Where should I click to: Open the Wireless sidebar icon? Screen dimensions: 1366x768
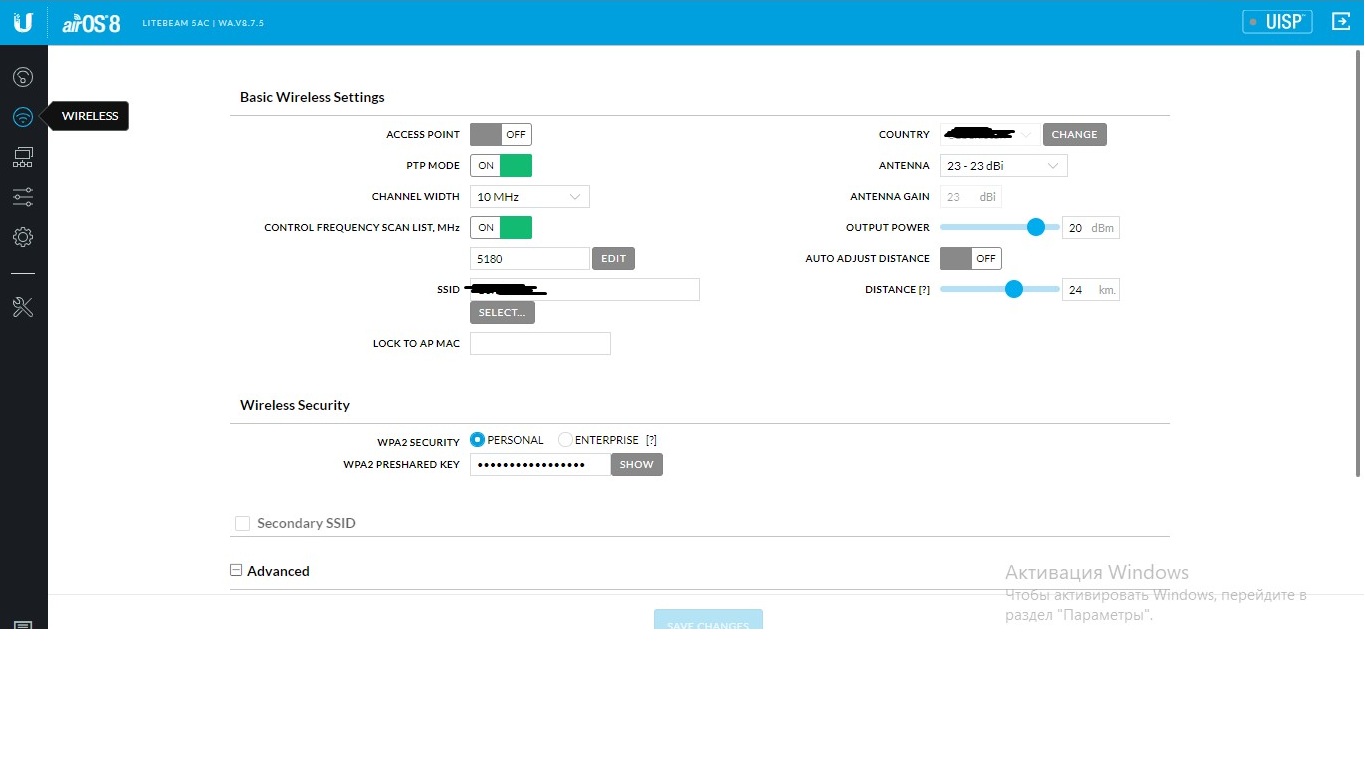click(23, 117)
